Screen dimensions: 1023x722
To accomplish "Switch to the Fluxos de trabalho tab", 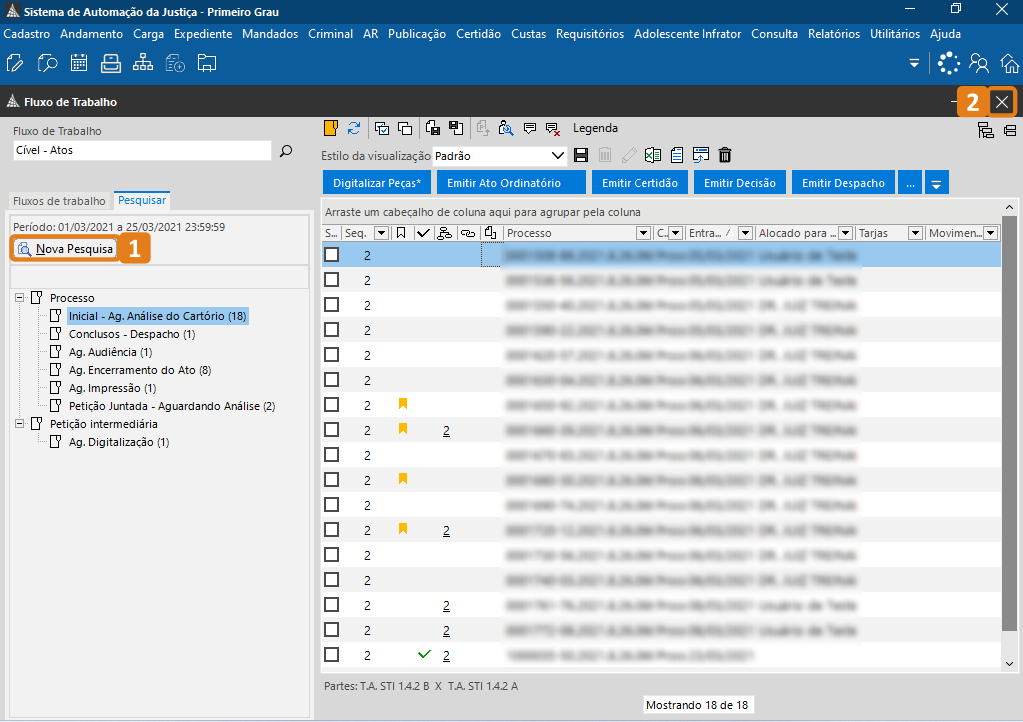I will point(59,201).
